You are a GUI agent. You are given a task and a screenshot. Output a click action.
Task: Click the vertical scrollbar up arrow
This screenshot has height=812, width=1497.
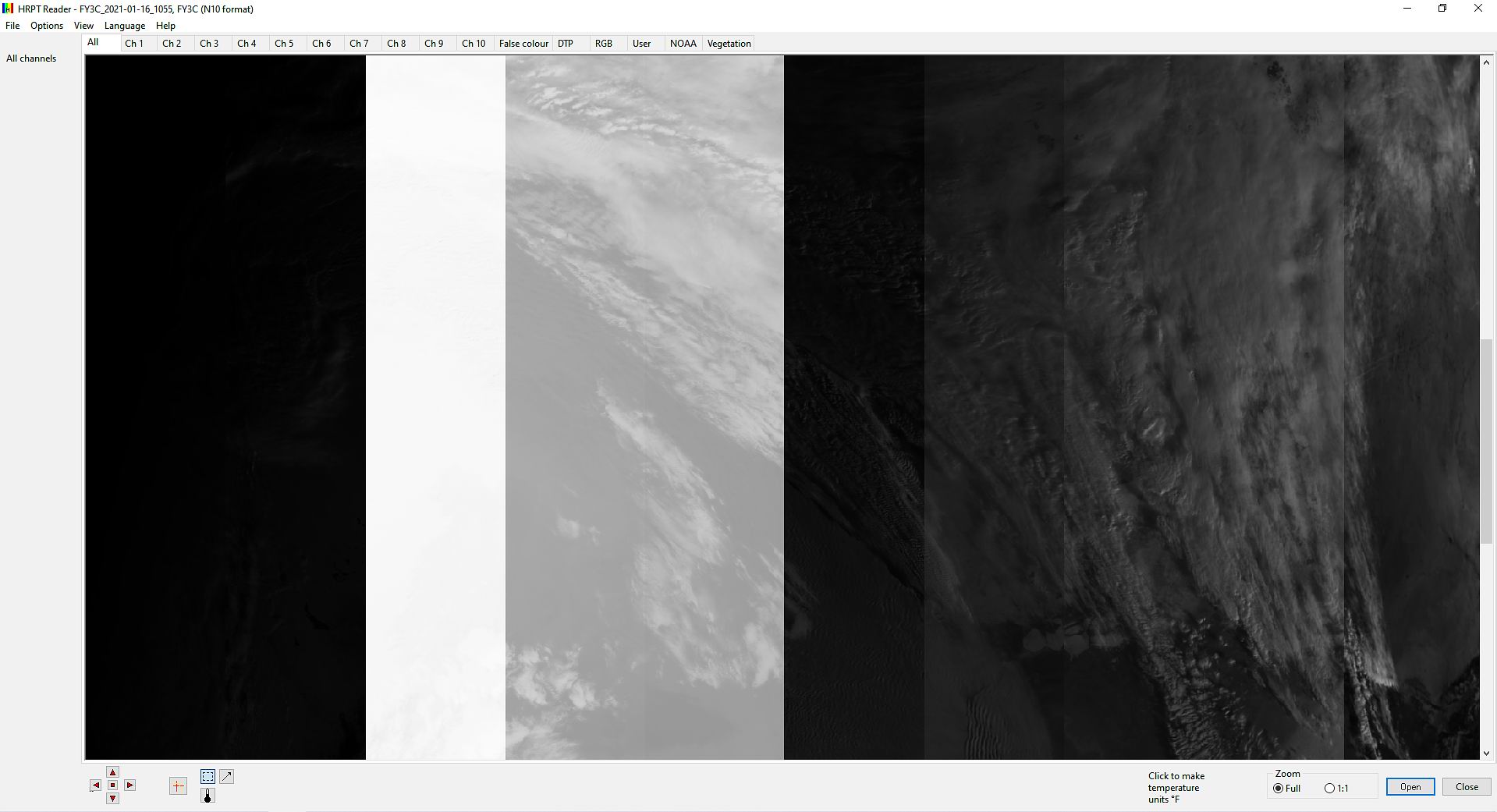(1486, 62)
